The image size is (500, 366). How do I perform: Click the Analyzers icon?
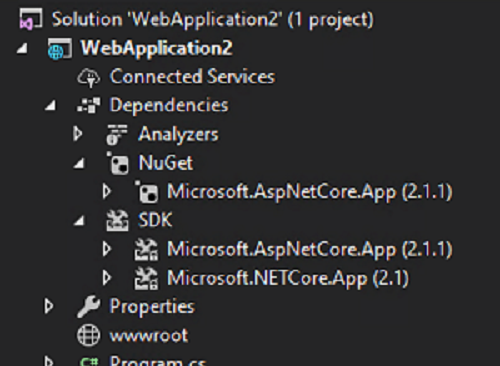click(117, 135)
